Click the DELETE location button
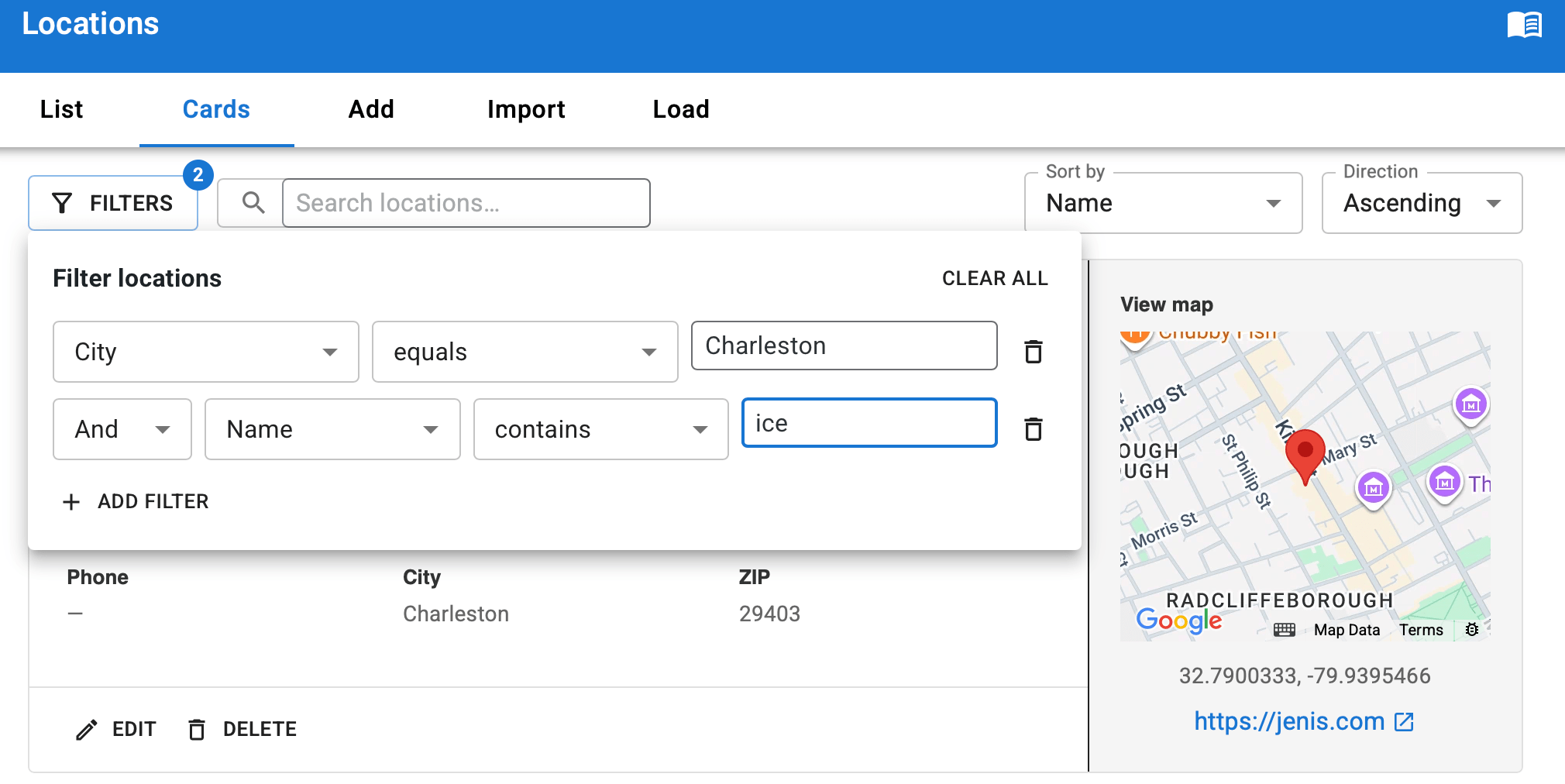Image resolution: width=1565 pixels, height=784 pixels. 242,729
